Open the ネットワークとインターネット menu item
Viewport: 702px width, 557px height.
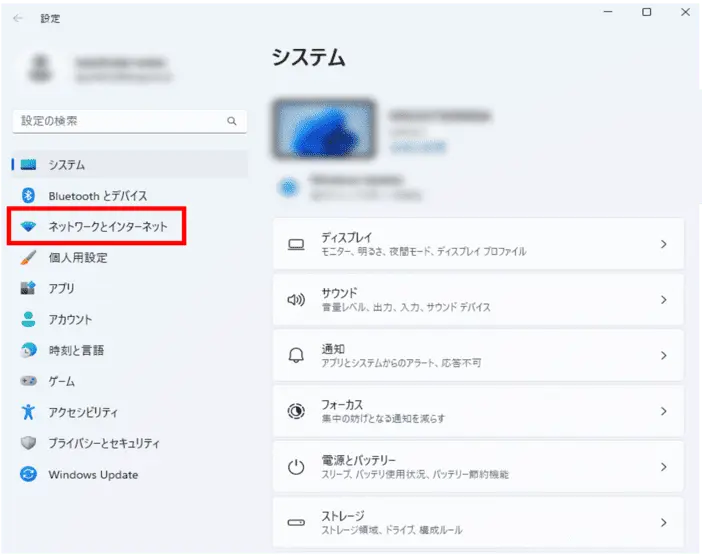point(115,227)
